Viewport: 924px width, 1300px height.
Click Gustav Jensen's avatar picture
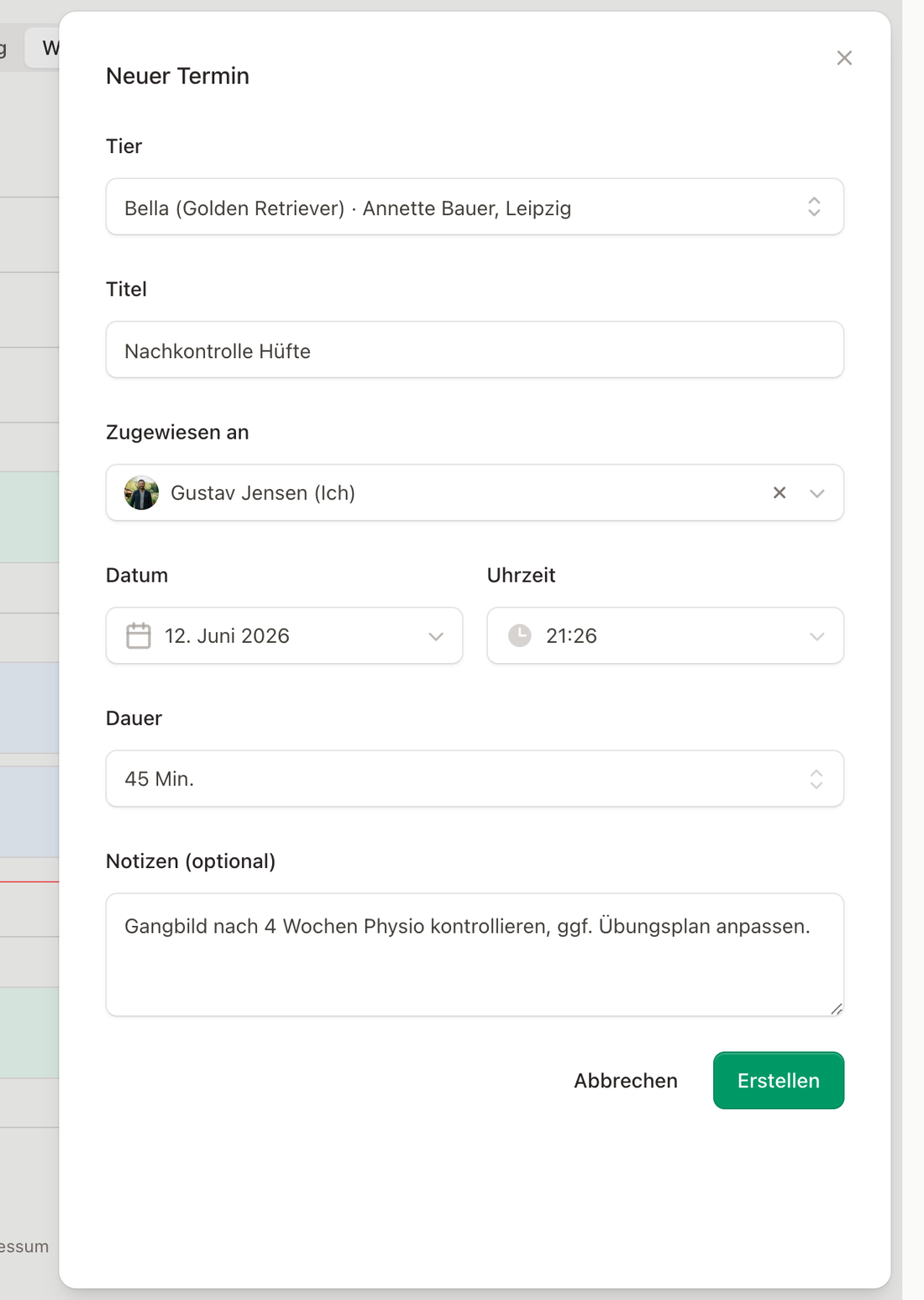pyautogui.click(x=141, y=492)
